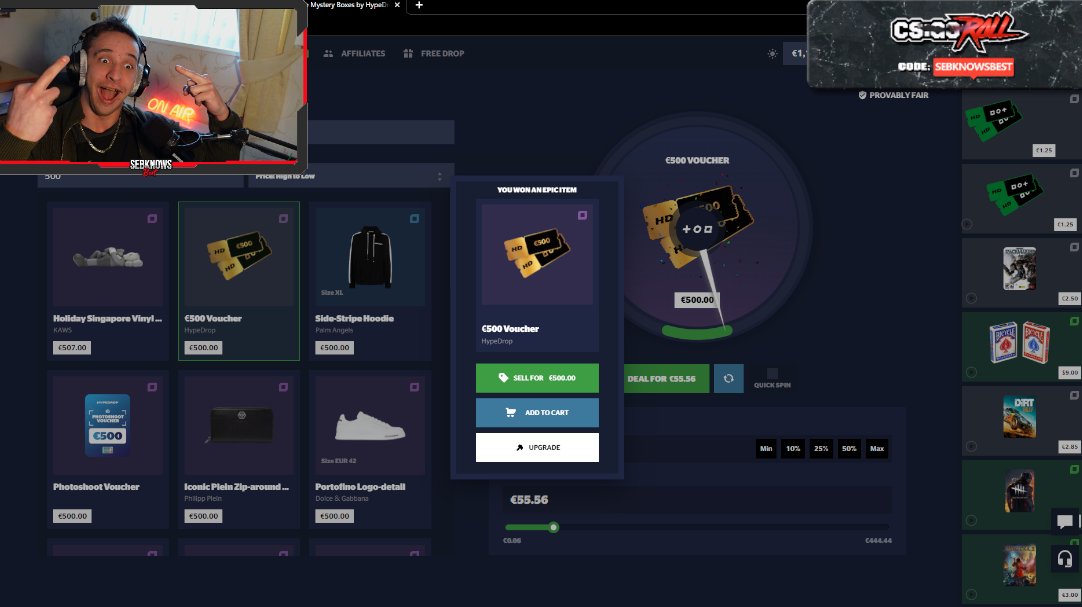1082x607 pixels.
Task: Tick the checkbox on Side-Stripe Hoodie card
Action: click(414, 219)
